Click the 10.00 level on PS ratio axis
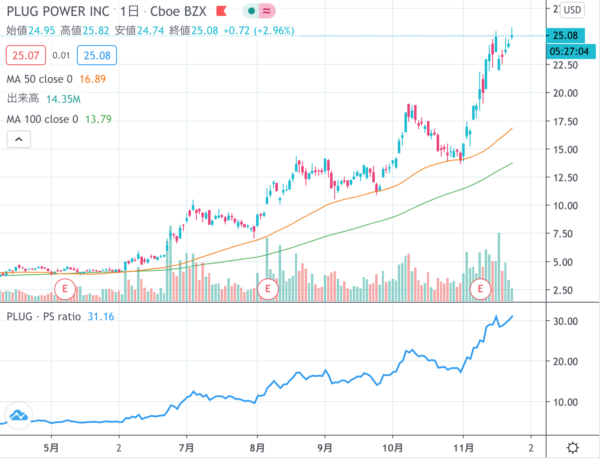This screenshot has width=600, height=459. point(565,402)
